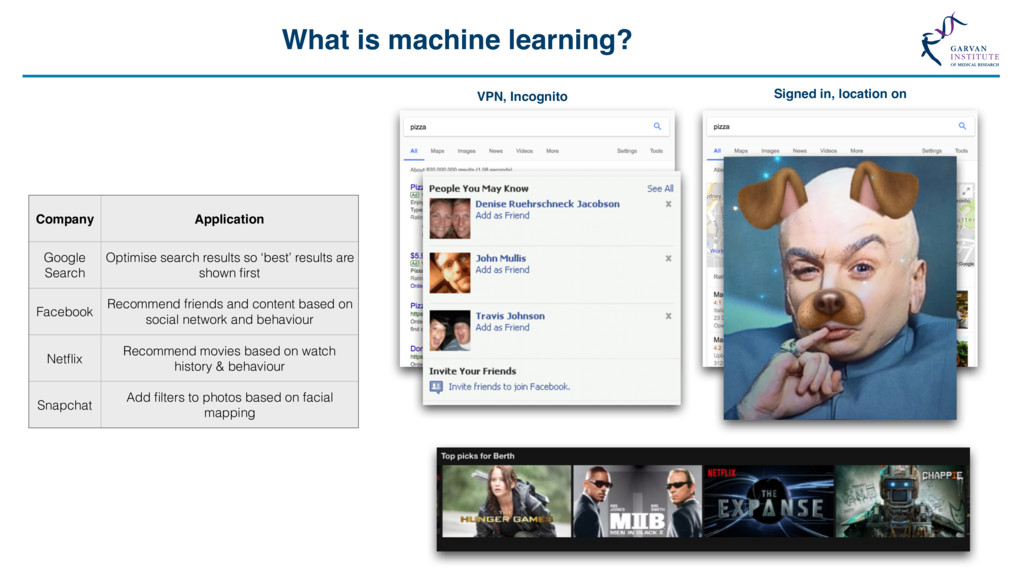Click the 'Company' column header
1024x576 pixels.
[x=65, y=219]
